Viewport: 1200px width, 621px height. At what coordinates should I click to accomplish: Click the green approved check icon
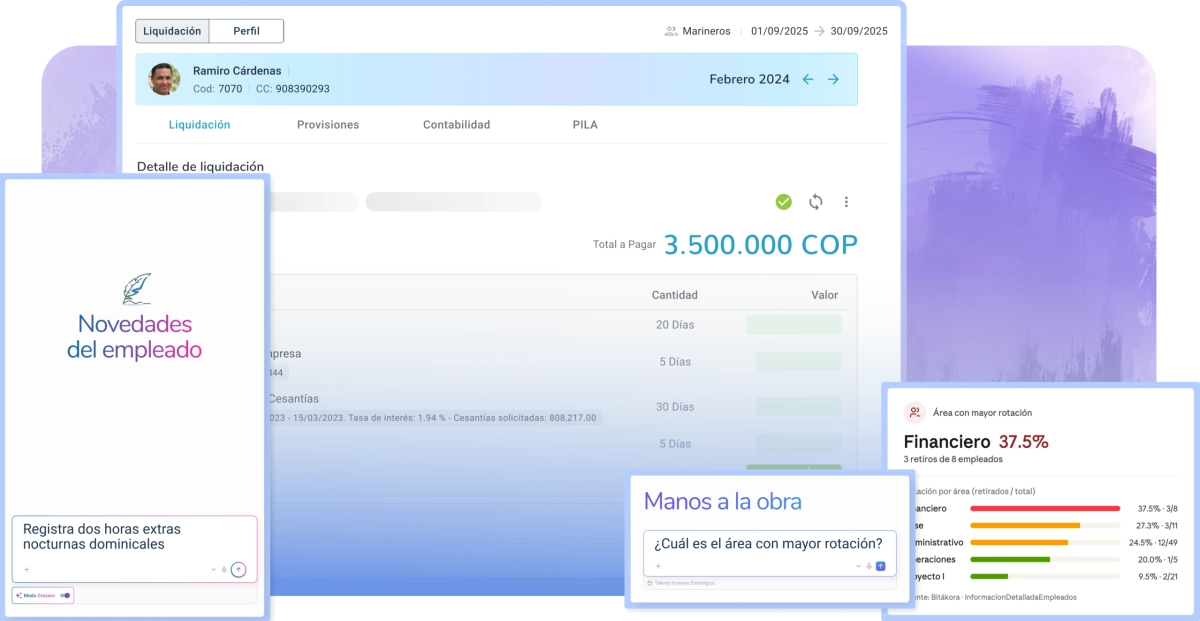point(784,202)
